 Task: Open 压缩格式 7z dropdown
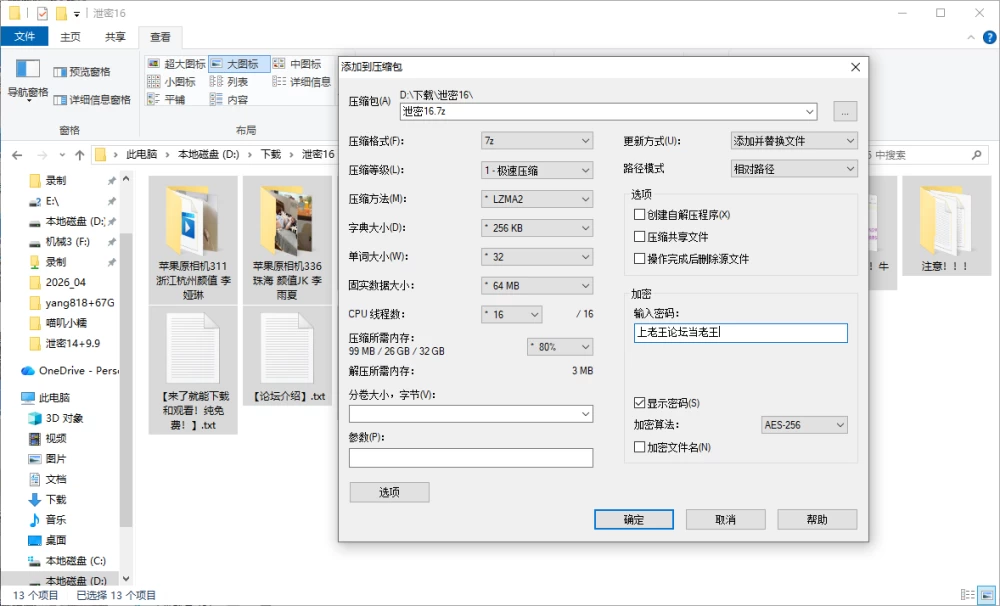(537, 140)
